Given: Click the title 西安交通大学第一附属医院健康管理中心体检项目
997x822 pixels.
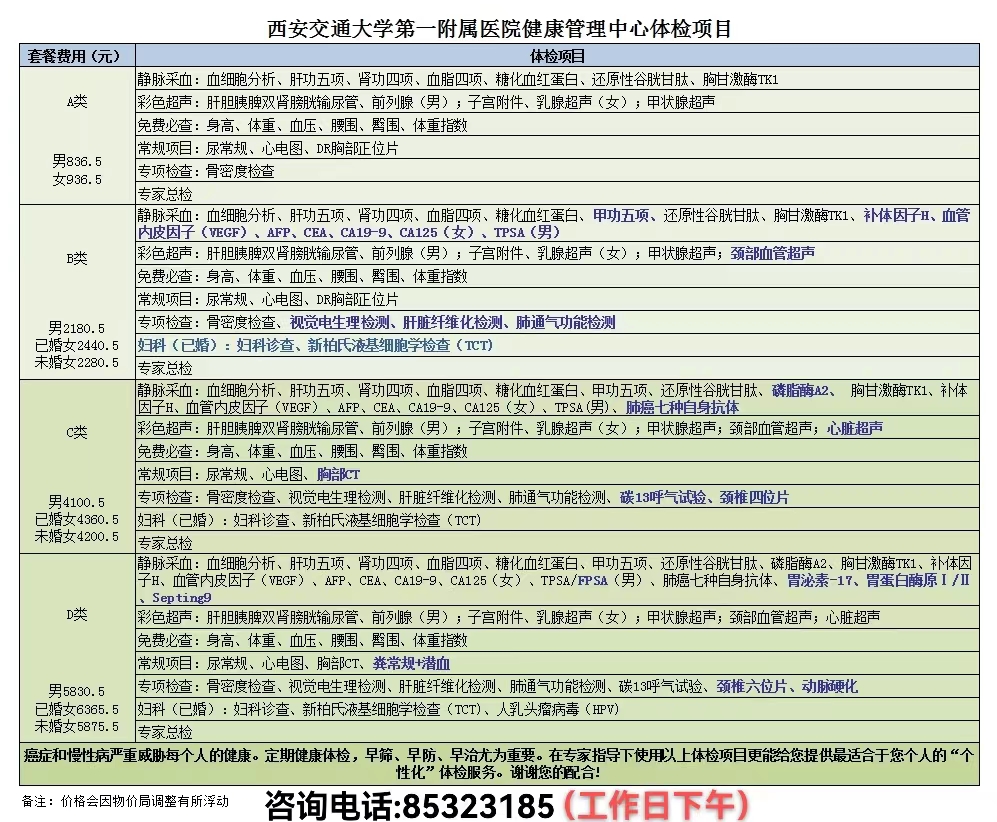Looking at the screenshot, I should point(499,29).
